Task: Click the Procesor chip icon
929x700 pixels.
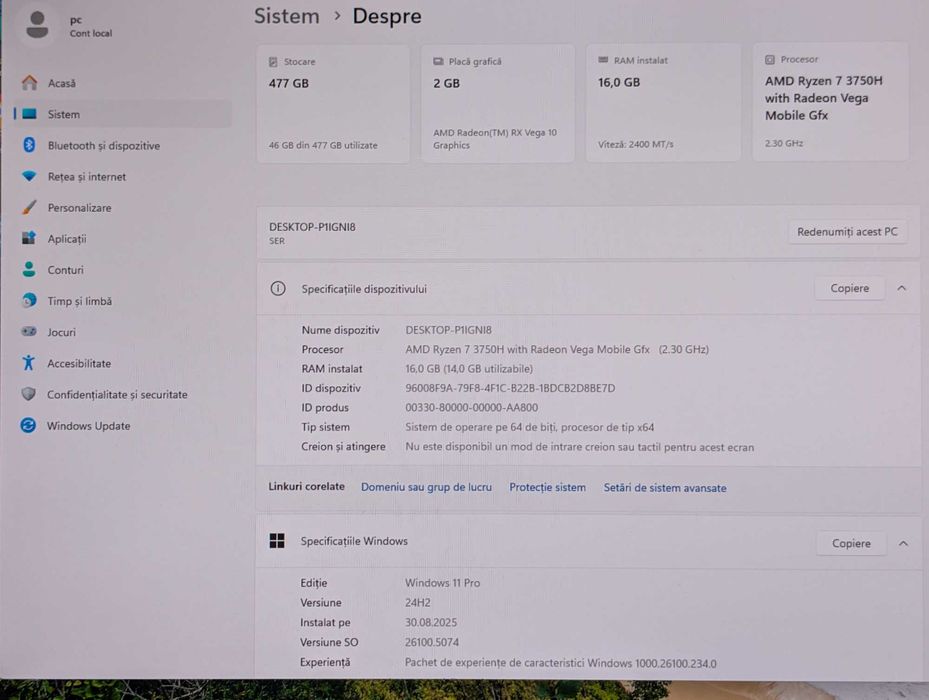Action: tap(770, 59)
